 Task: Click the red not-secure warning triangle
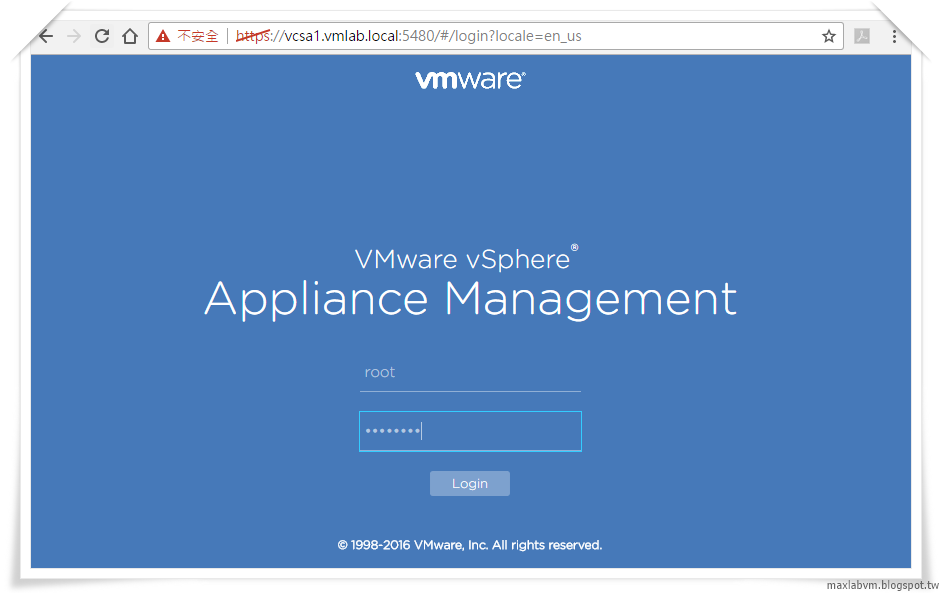(x=163, y=37)
